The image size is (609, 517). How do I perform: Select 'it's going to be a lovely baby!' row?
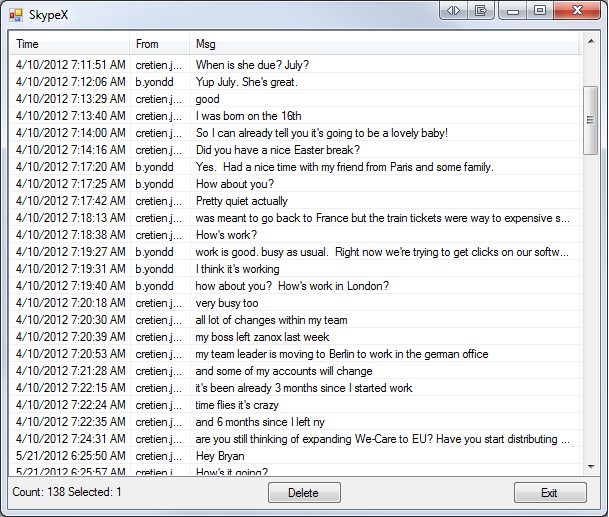(295, 133)
